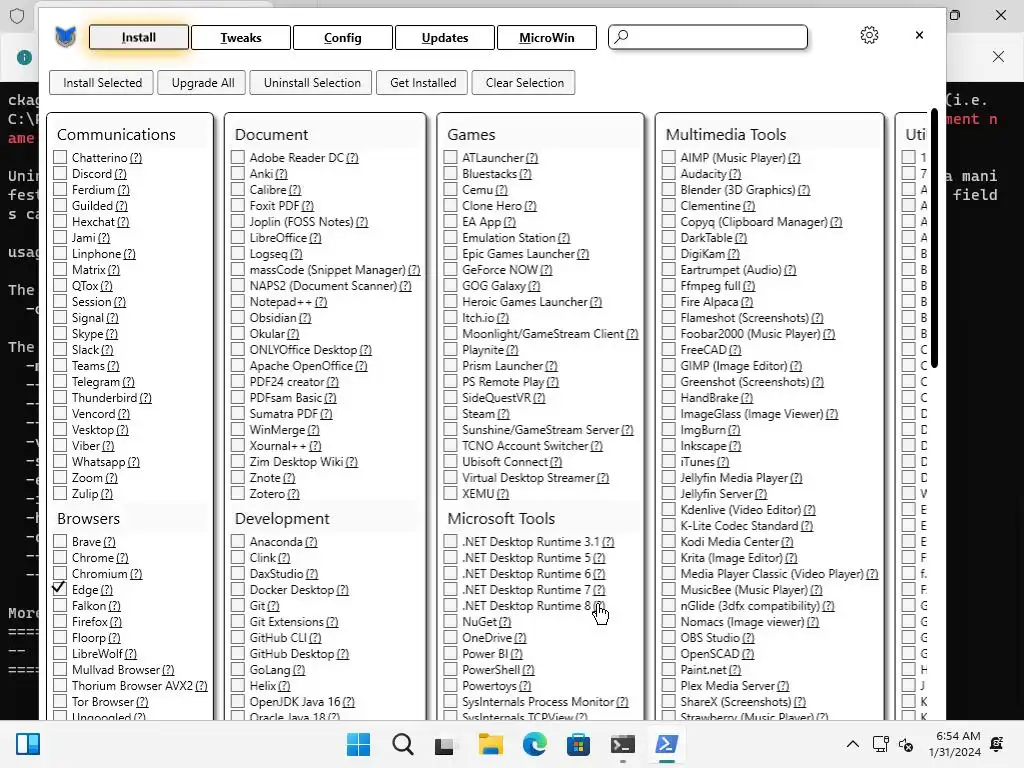Switch to Terminal taskbar icon
The image size is (1024, 768).
[622, 744]
